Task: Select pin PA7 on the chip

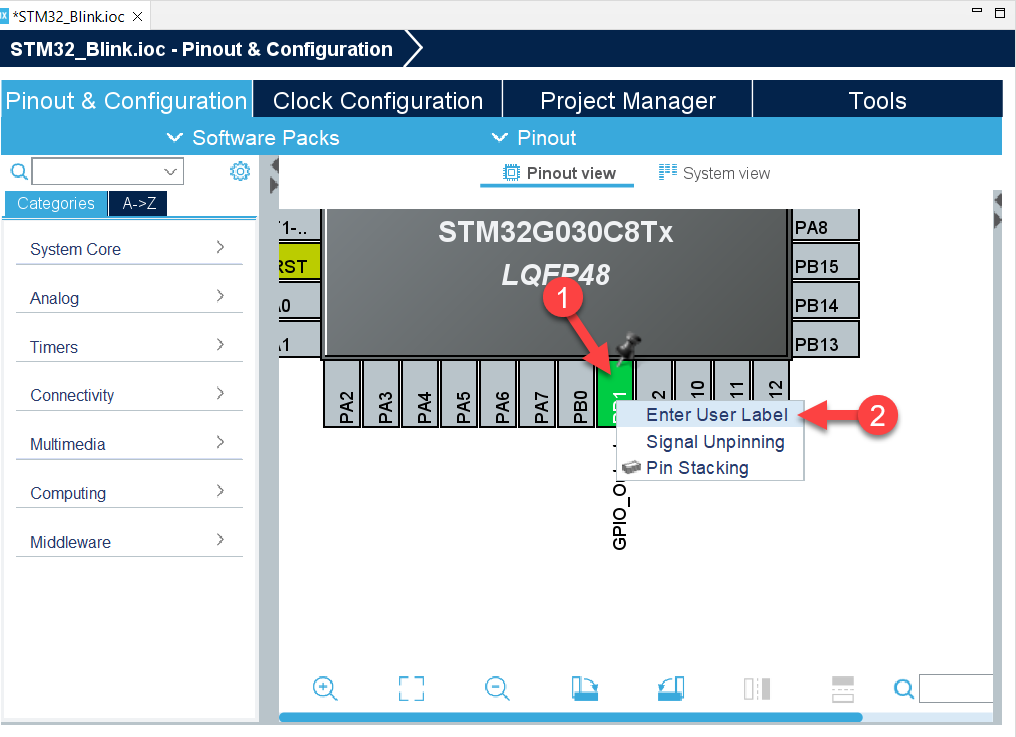Action: click(537, 394)
